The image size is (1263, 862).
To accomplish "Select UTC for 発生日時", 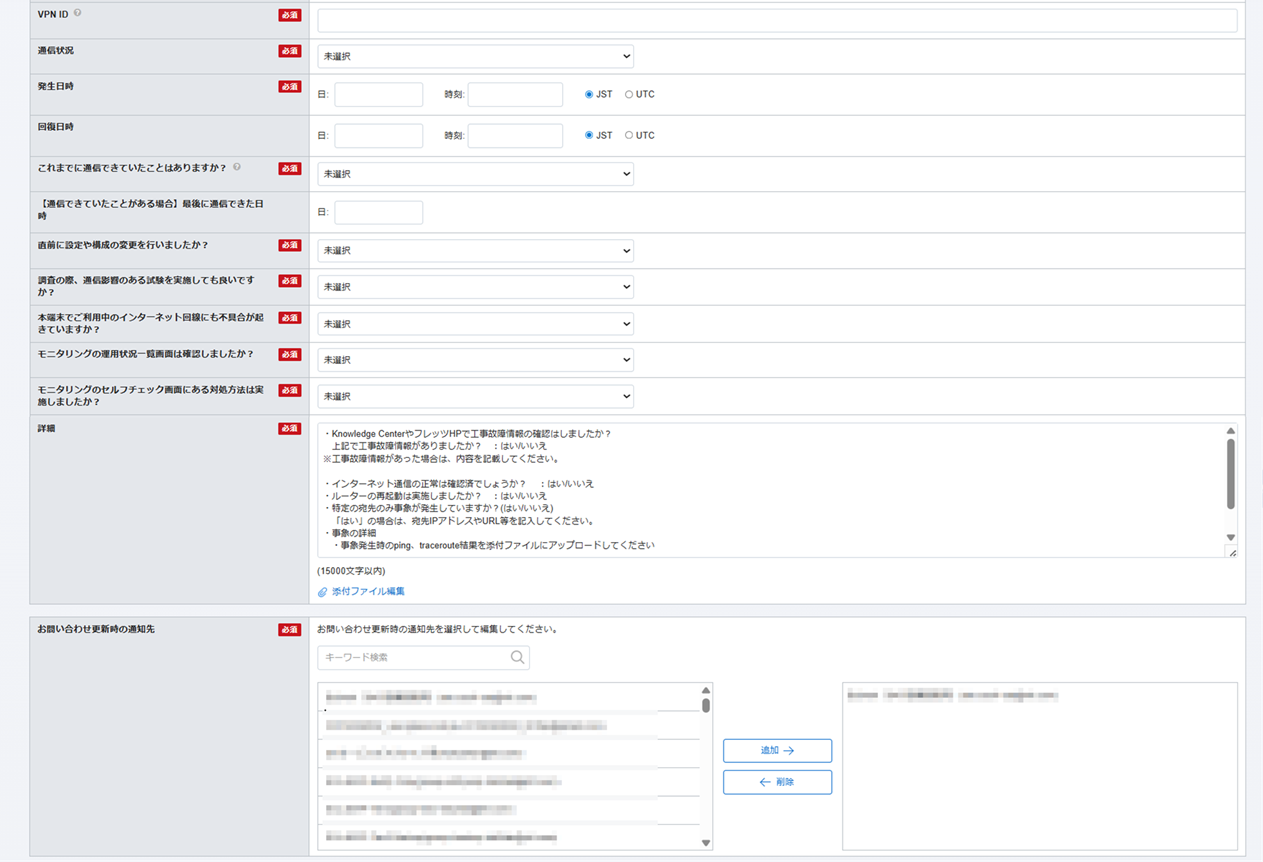I will pyautogui.click(x=629, y=95).
